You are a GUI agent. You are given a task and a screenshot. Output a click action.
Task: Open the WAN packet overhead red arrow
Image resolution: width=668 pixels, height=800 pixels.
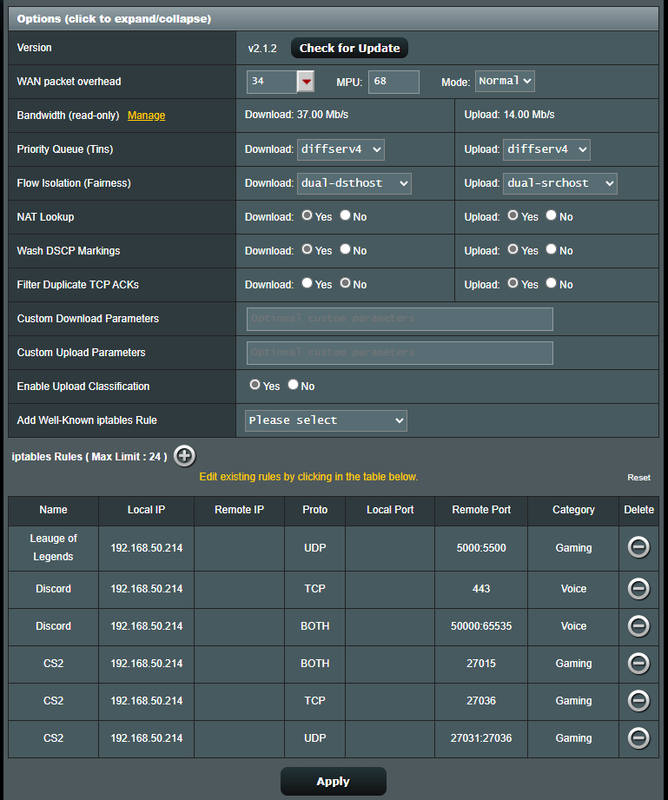click(x=306, y=81)
